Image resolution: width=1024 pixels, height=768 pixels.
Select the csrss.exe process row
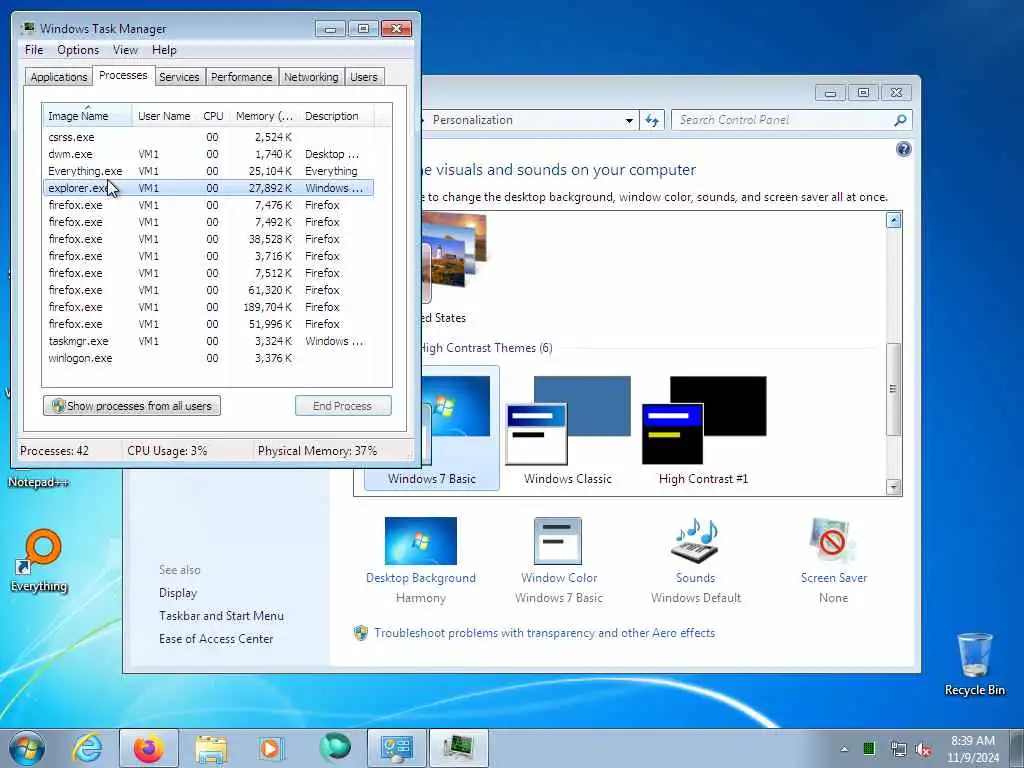pos(208,137)
